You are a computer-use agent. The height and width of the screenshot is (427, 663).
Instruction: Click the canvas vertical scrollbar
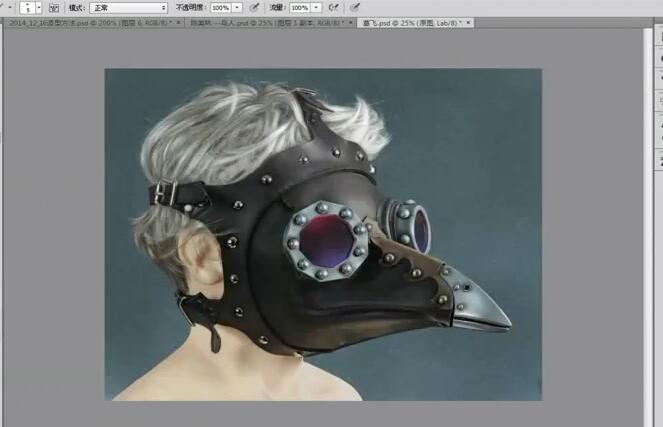pyautogui.click(x=648, y=227)
